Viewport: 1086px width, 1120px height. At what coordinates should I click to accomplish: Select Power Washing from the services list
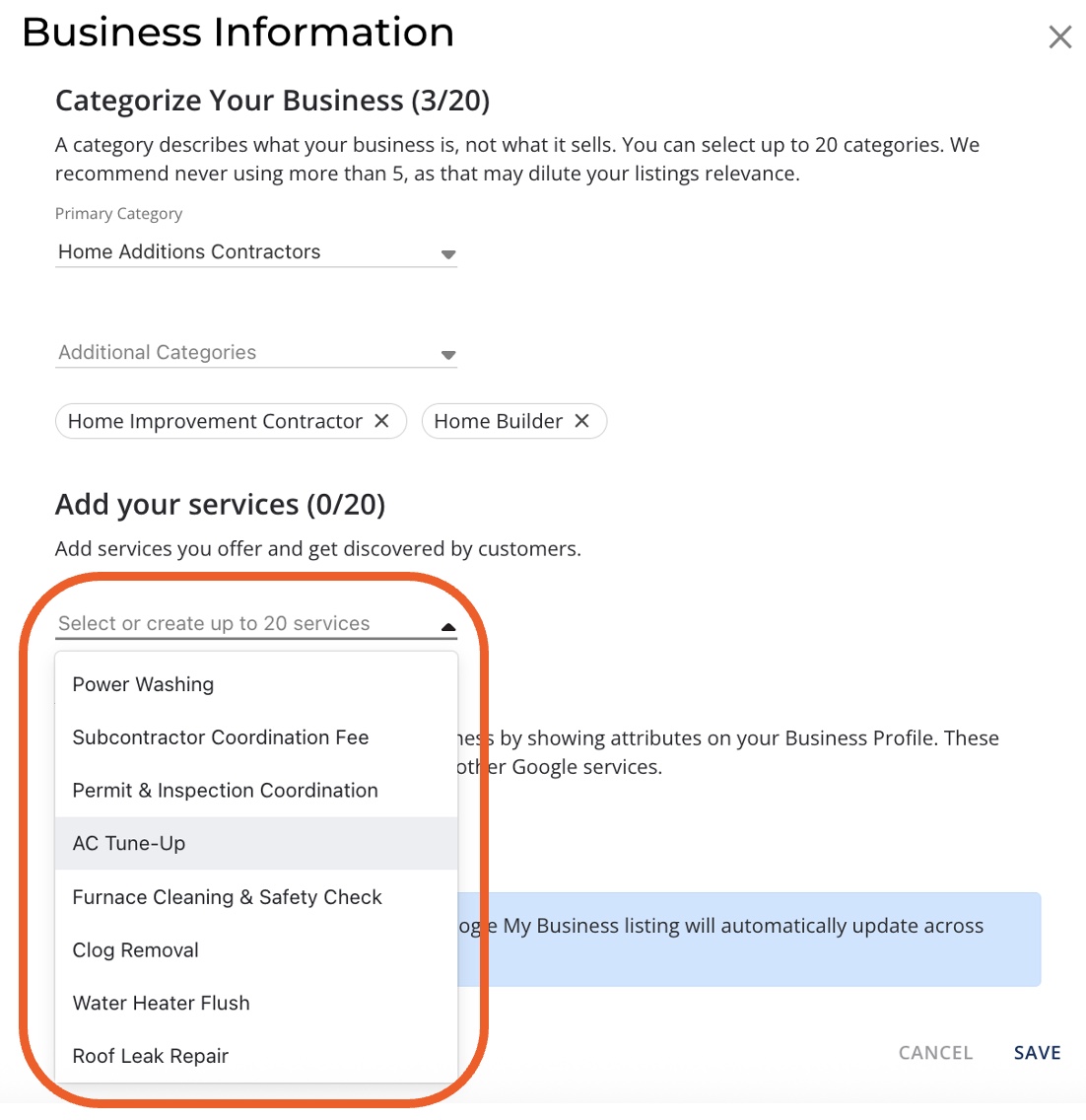point(143,684)
